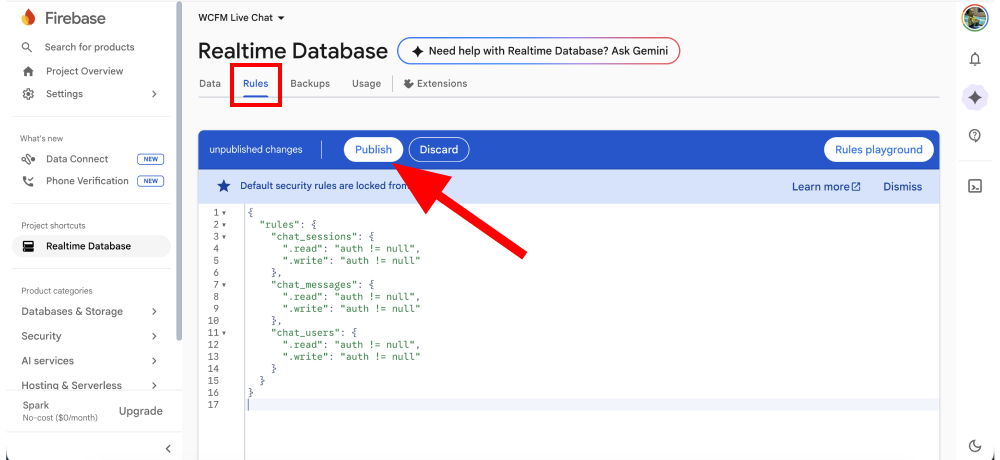Collapse code fold arrow on line 3
The image size is (1000, 460).
point(224,237)
